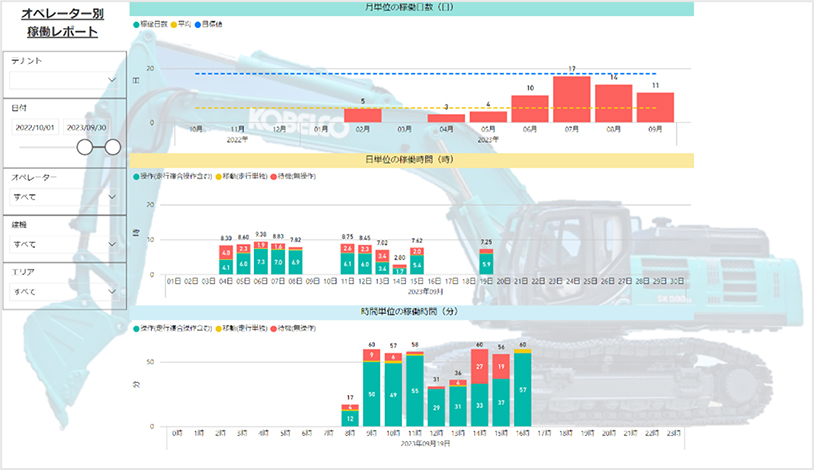This screenshot has width=814, height=470.
Task: Click the green 6.9 segment of the 08日 bar
Action: pyautogui.click(x=295, y=262)
